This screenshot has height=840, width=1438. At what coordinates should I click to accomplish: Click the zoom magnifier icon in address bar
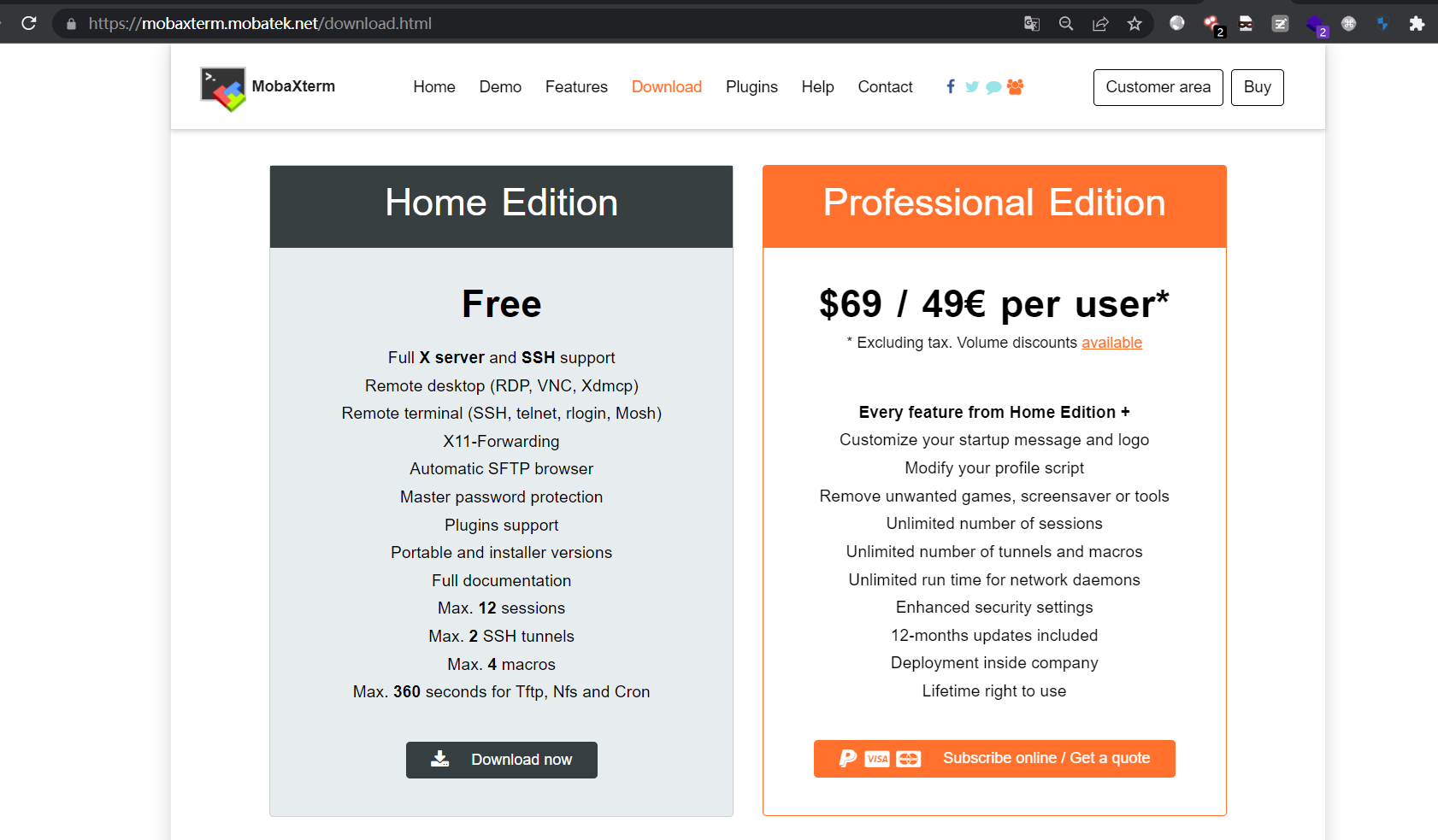(x=1066, y=23)
